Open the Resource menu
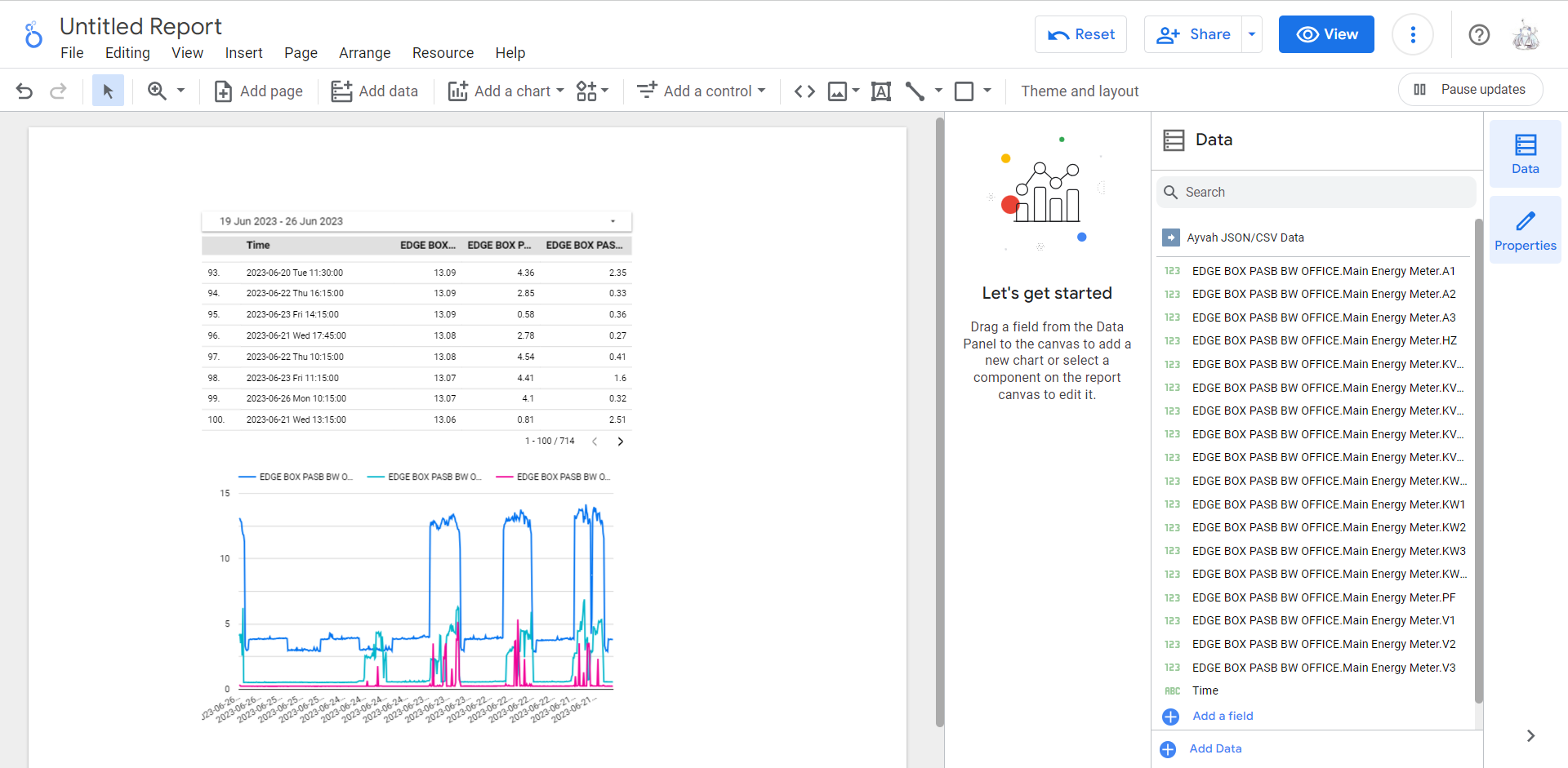The height and width of the screenshot is (768, 1568). [x=443, y=53]
